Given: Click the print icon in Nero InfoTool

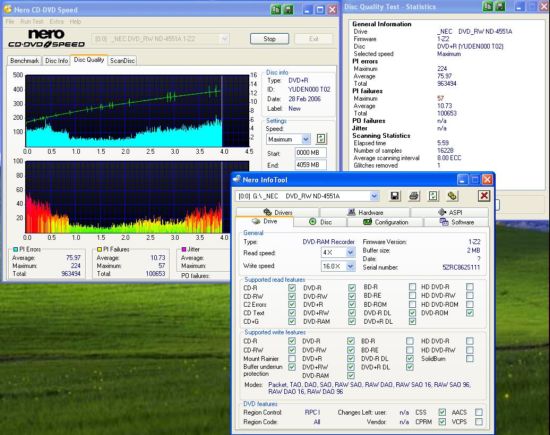Looking at the screenshot, I should pos(414,196).
